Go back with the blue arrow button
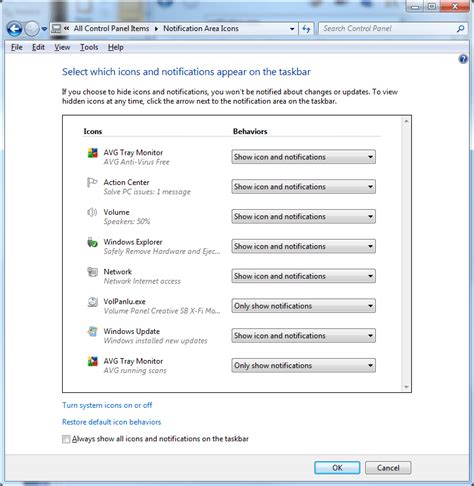Viewport: 474px width, 486px height. point(15,29)
